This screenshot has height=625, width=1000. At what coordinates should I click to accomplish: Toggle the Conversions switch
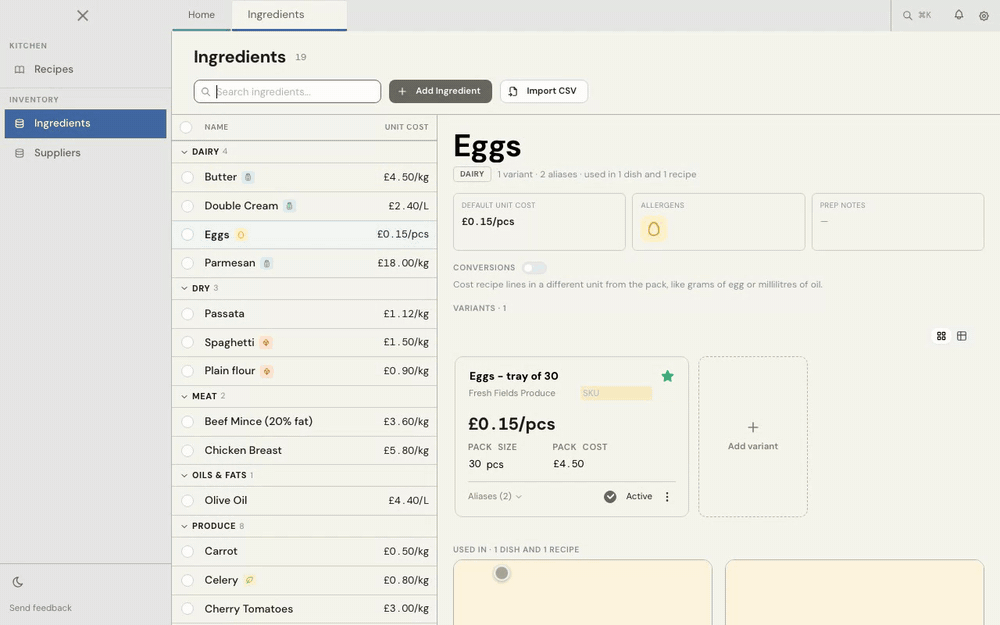(534, 268)
